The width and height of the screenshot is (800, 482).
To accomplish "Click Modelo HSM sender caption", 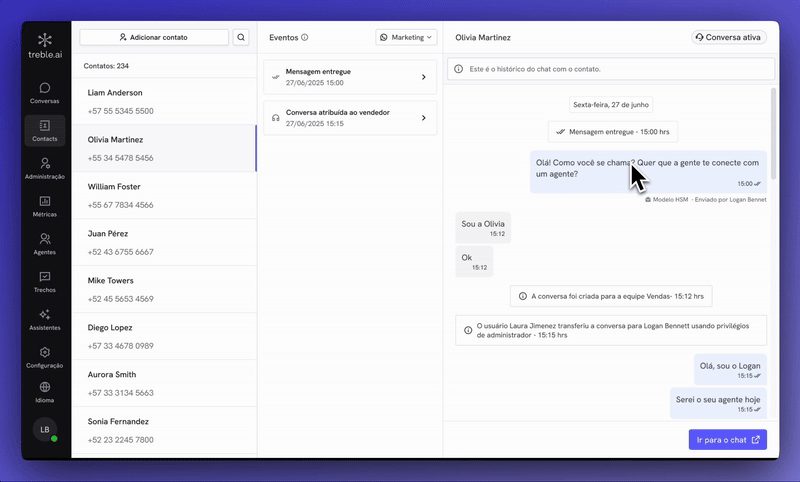I will [x=706, y=200].
